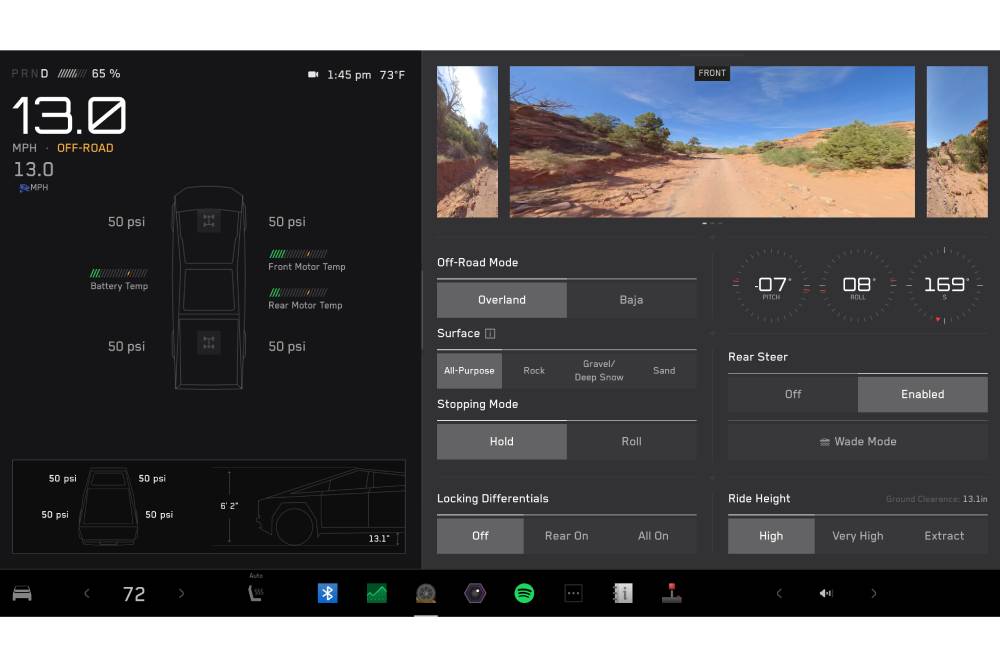
Task: Click the Surface info icon
Action: (490, 333)
